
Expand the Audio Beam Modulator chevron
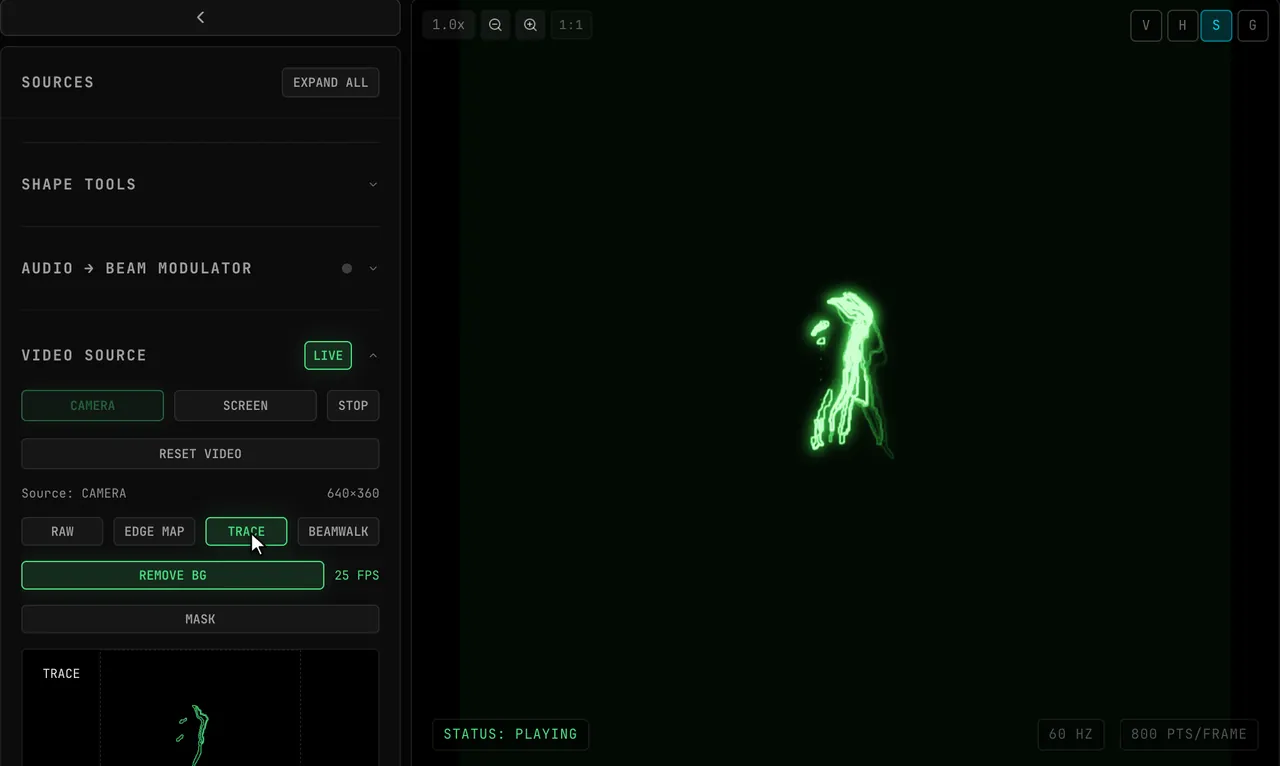[373, 268]
